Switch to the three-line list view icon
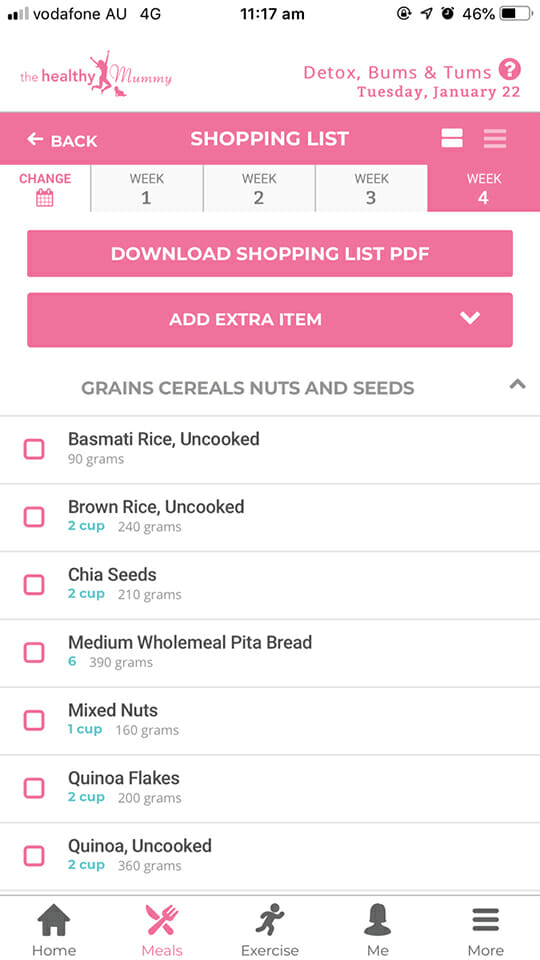 click(495, 138)
